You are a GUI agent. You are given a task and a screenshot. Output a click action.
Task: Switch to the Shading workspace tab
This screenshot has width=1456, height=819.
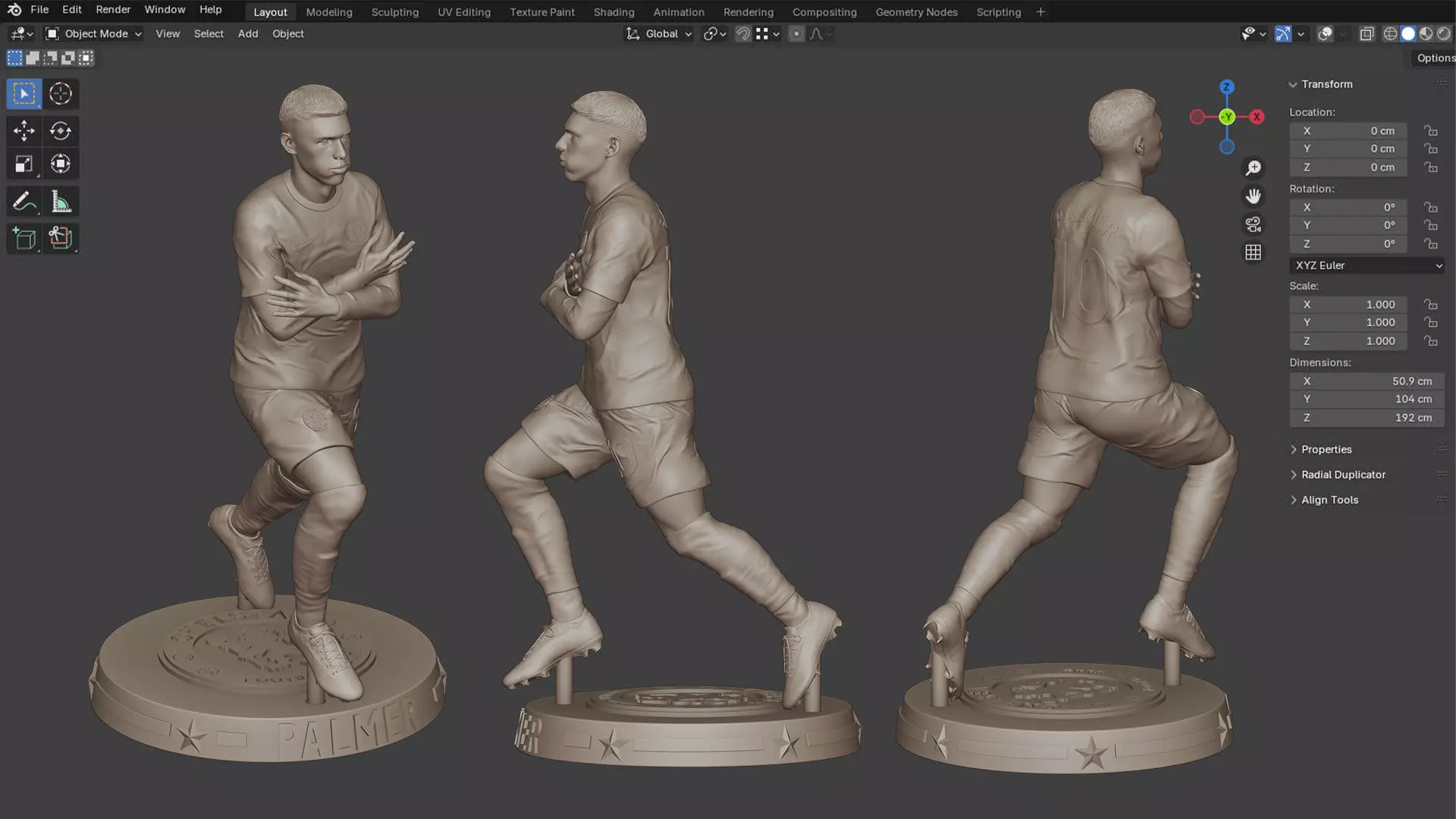[x=613, y=12]
